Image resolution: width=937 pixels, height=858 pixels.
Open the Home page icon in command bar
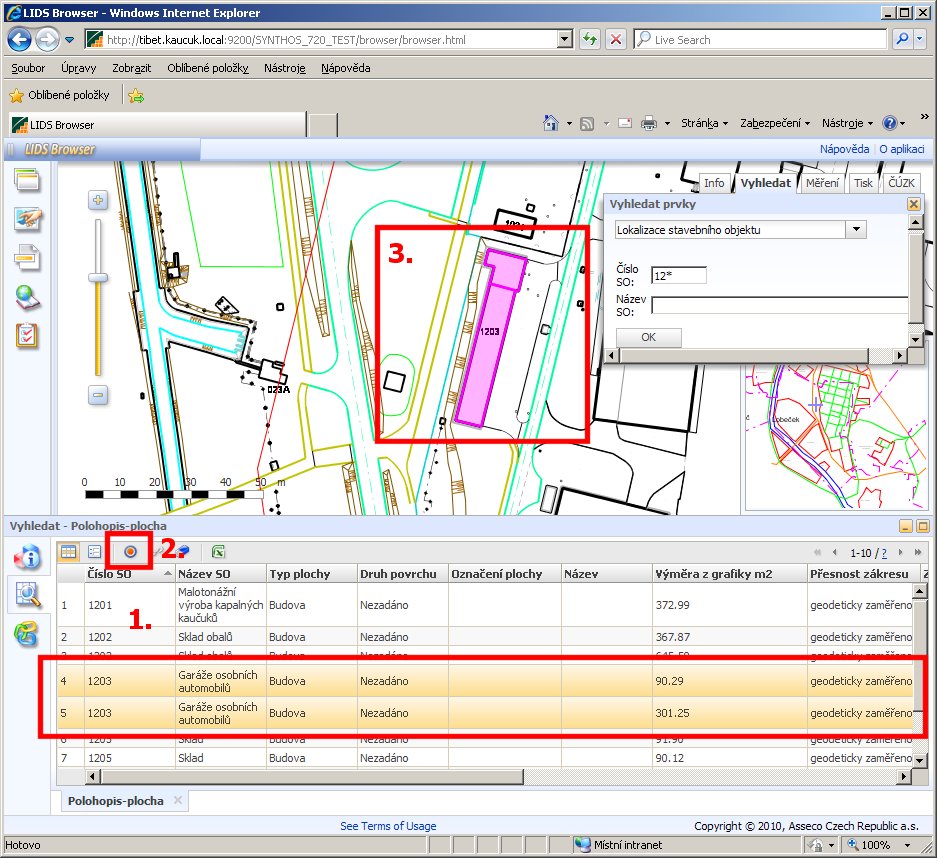pos(550,123)
